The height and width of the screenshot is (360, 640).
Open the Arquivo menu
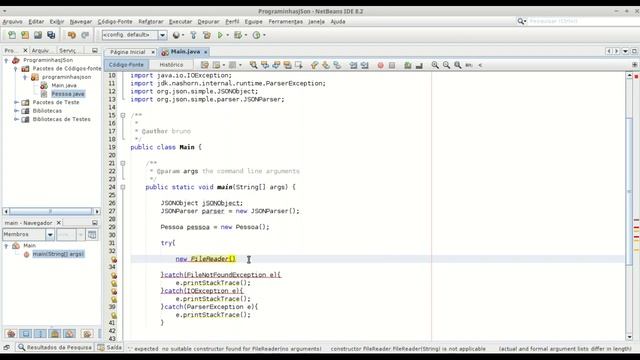pyautogui.click(x=13, y=22)
